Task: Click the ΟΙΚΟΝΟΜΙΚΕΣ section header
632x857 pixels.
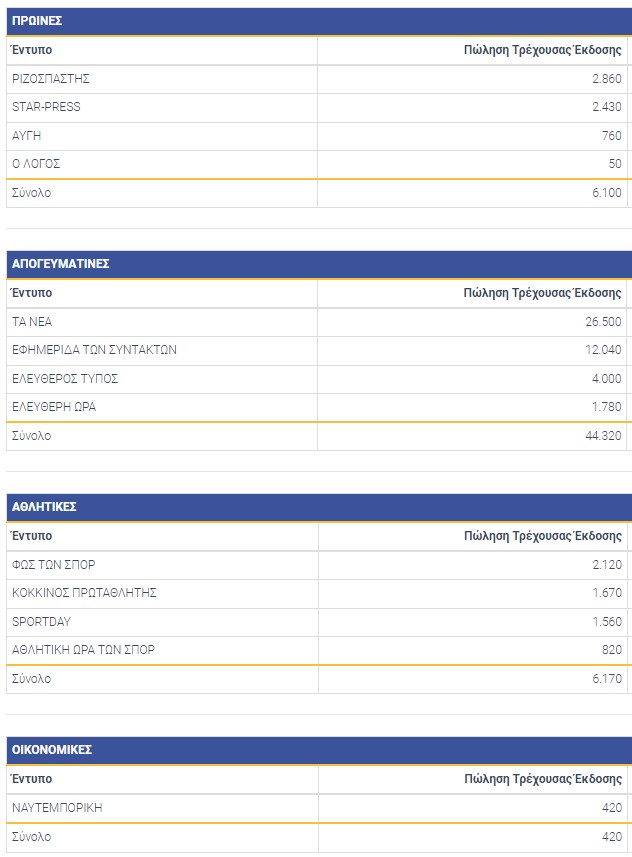Action: [52, 750]
